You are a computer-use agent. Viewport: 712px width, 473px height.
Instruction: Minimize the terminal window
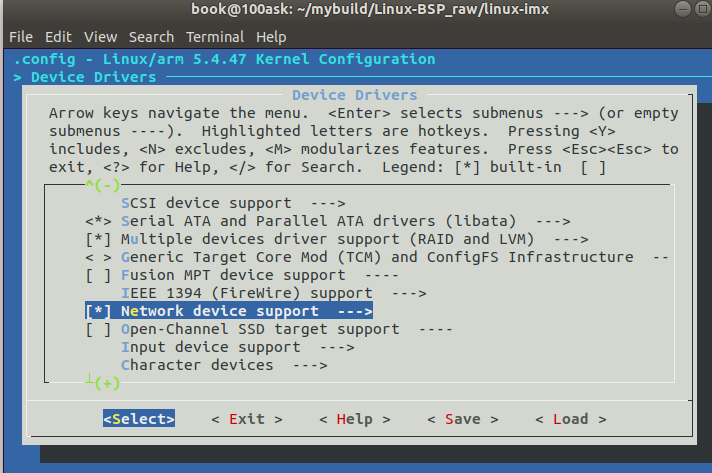682,9
